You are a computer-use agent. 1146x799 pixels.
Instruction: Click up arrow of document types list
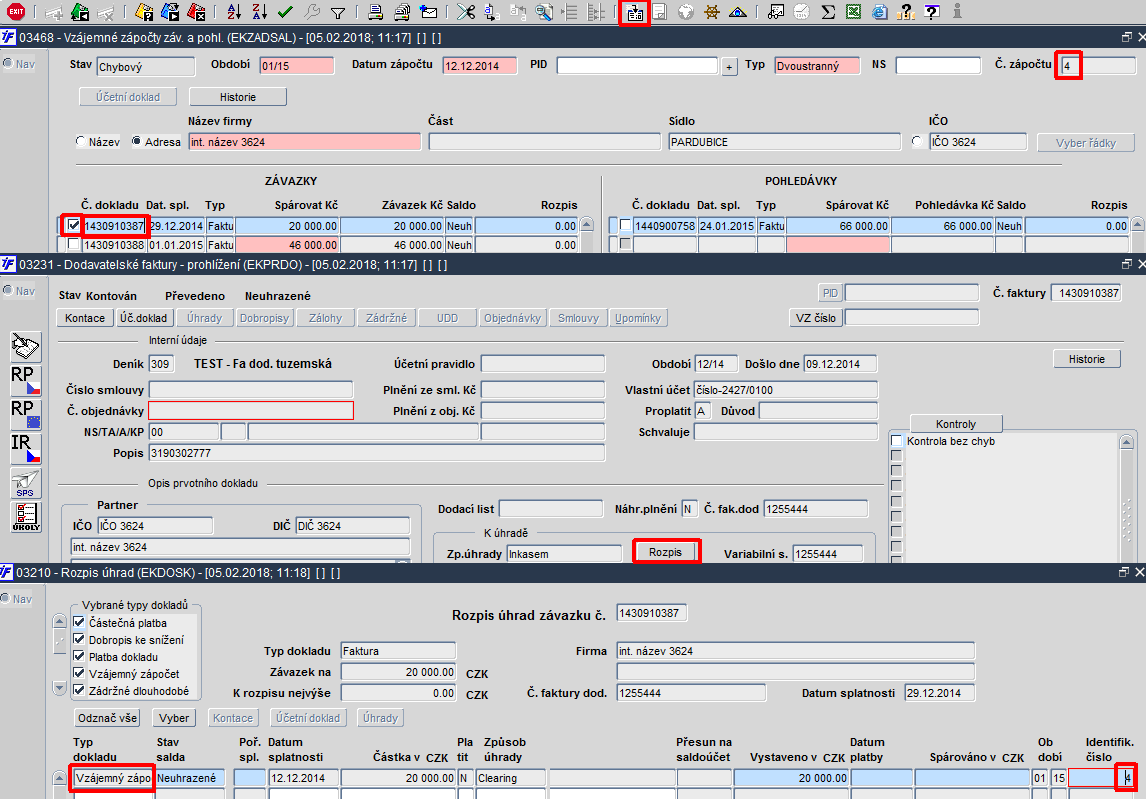point(60,621)
